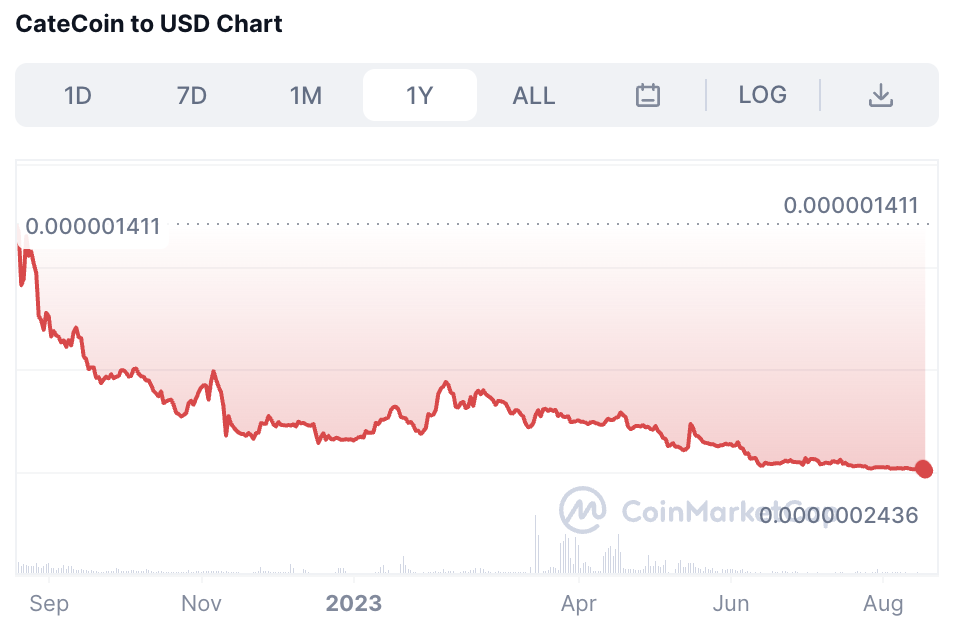Download the chart data
This screenshot has width=968, height=632.
coord(880,95)
